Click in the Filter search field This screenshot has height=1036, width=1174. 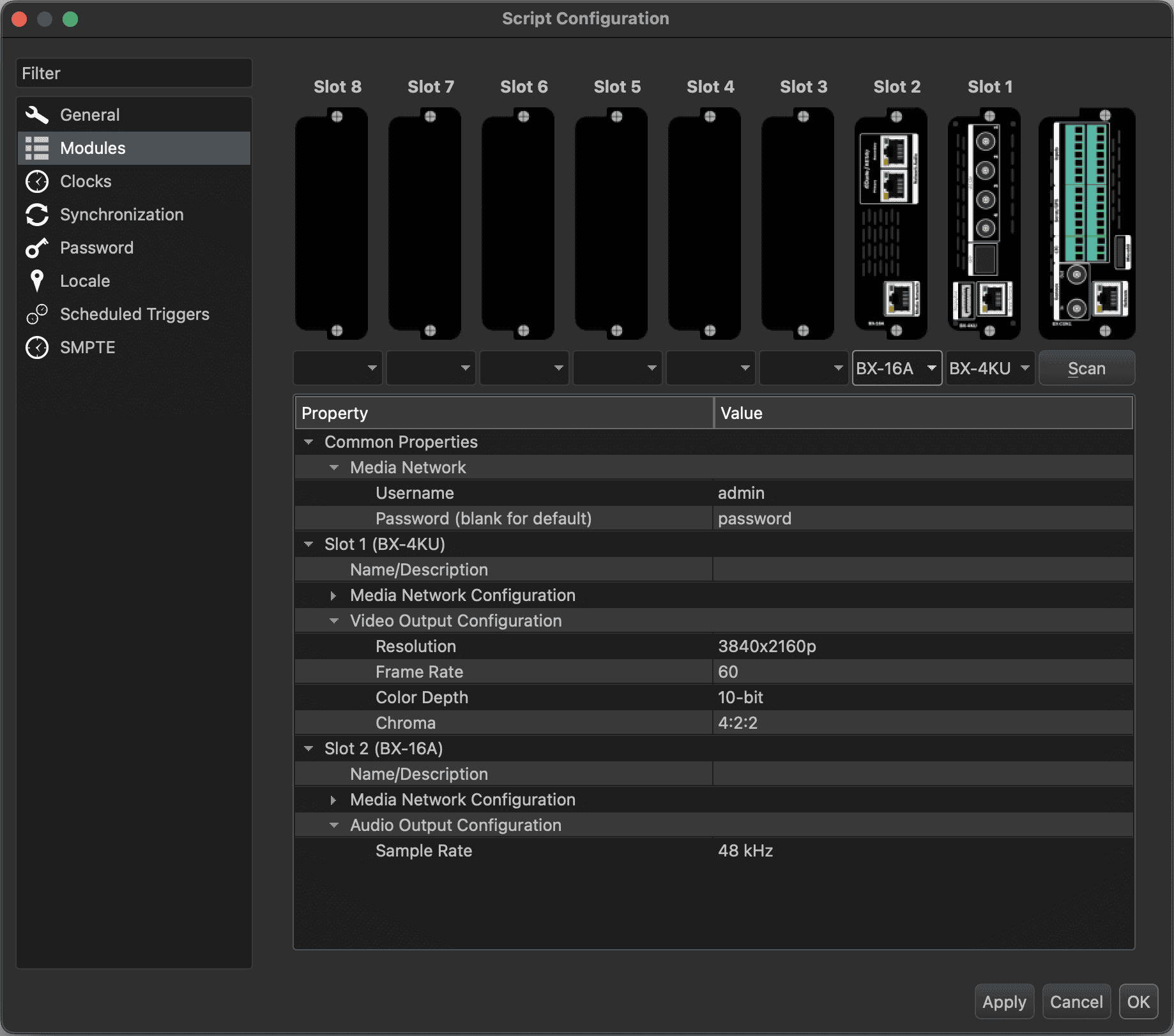coord(134,73)
